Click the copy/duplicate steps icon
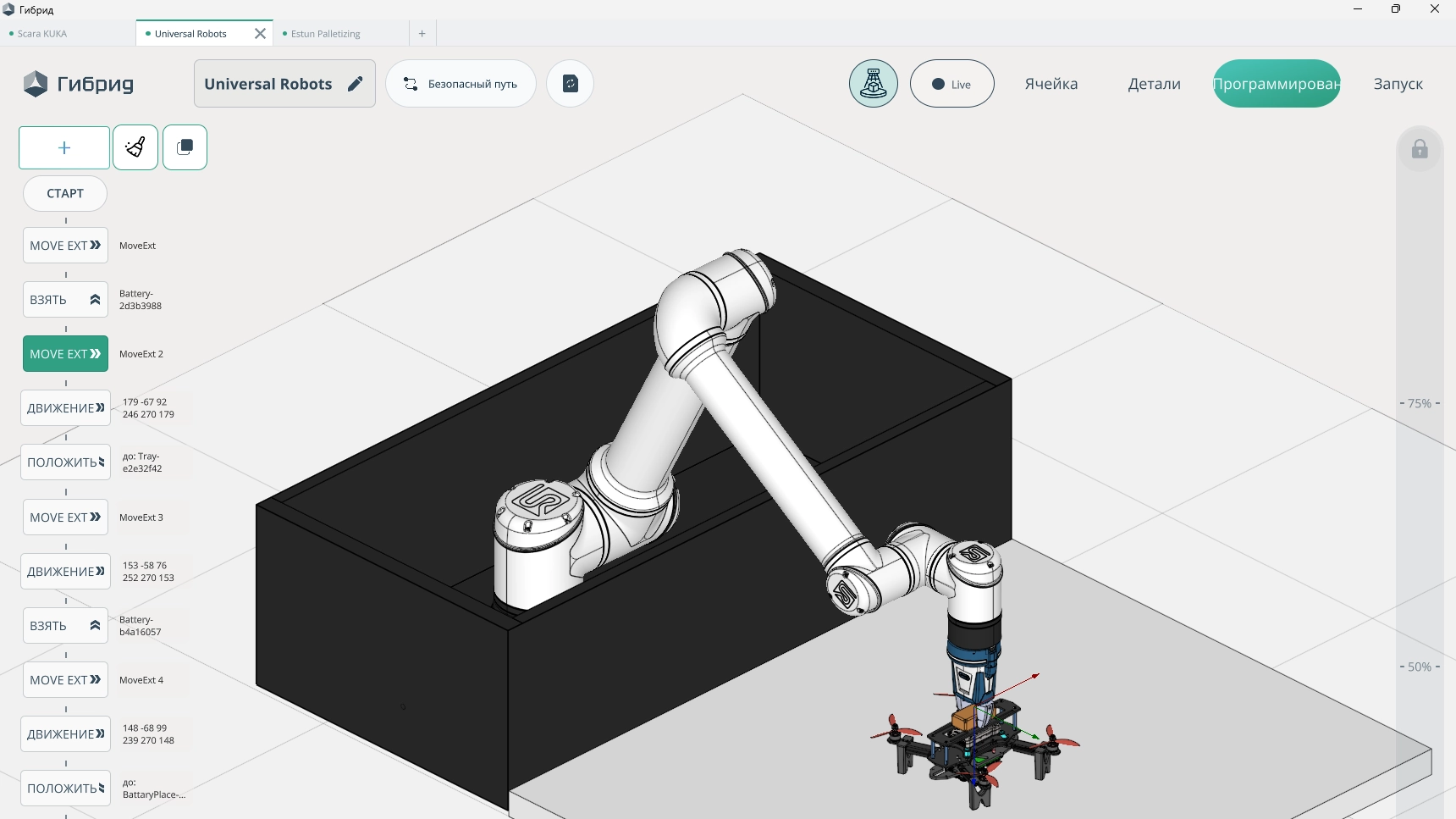The image size is (1456, 819). coord(185,147)
